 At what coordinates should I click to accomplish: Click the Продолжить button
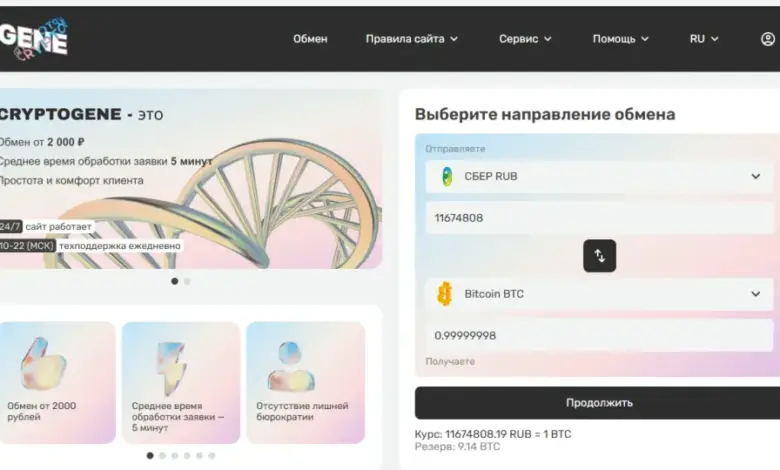coord(598,403)
